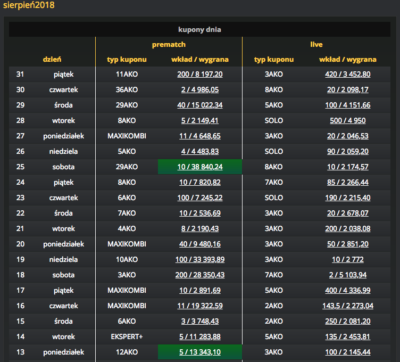Image resolution: width=400 pixels, height=362 pixels.
Task: Open prematch coupon 11 / 19 322,59
Action: tap(200, 306)
